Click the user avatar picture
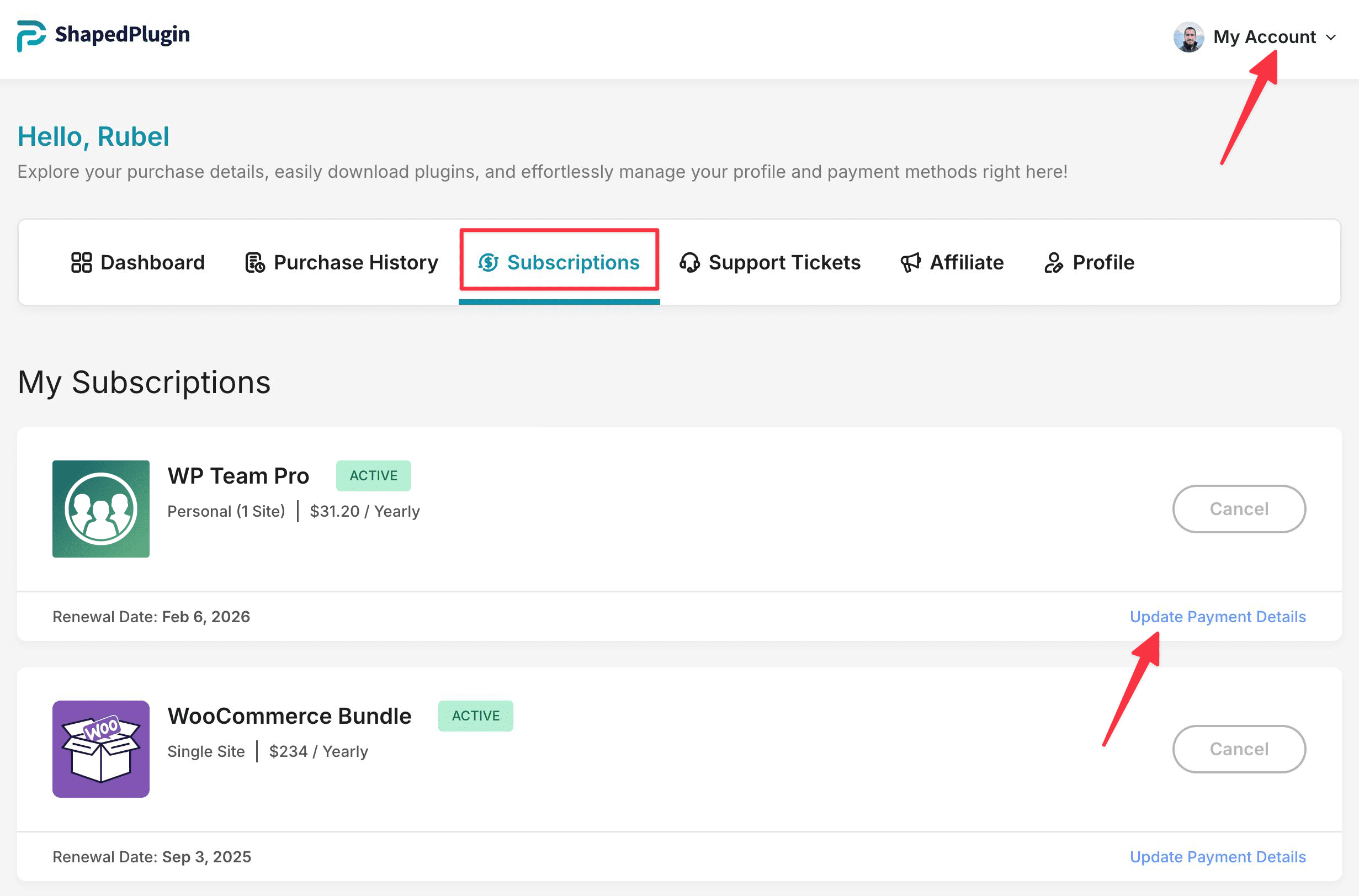1359x896 pixels. (x=1189, y=37)
